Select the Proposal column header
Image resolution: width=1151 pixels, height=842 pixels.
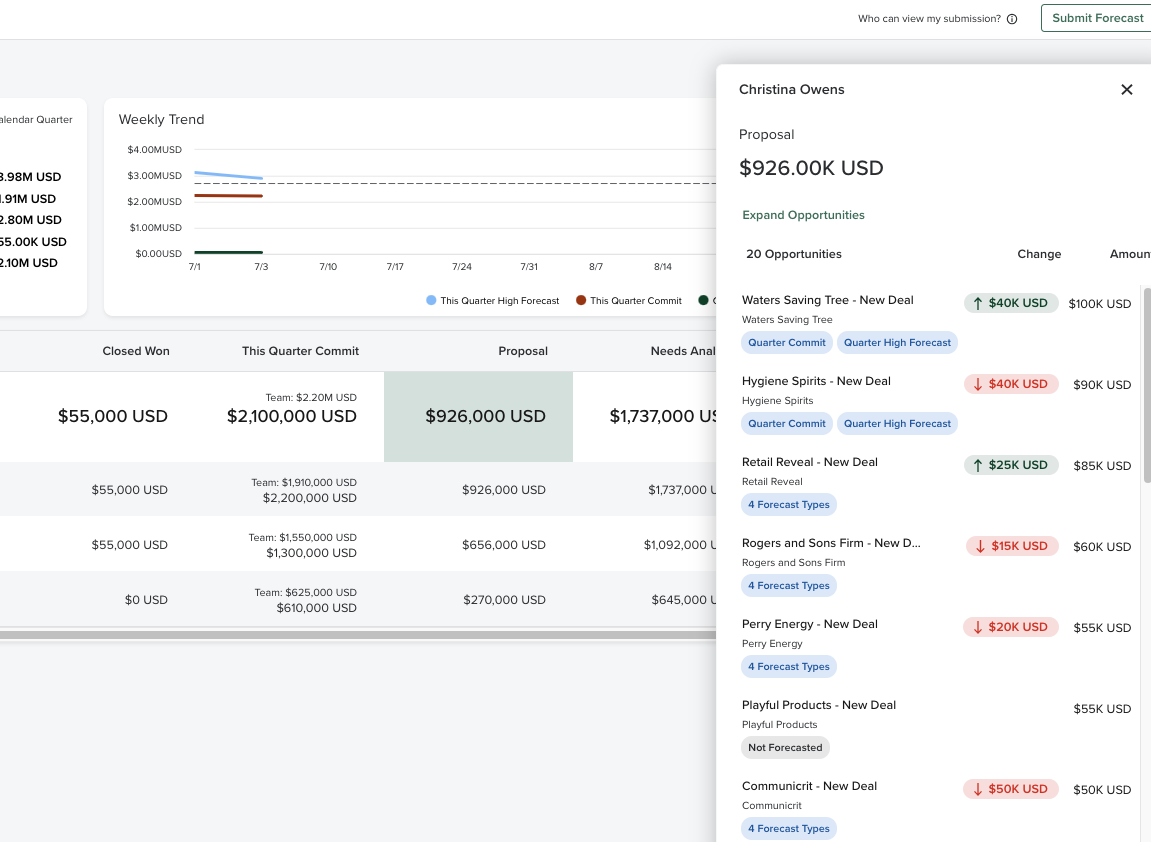523,351
